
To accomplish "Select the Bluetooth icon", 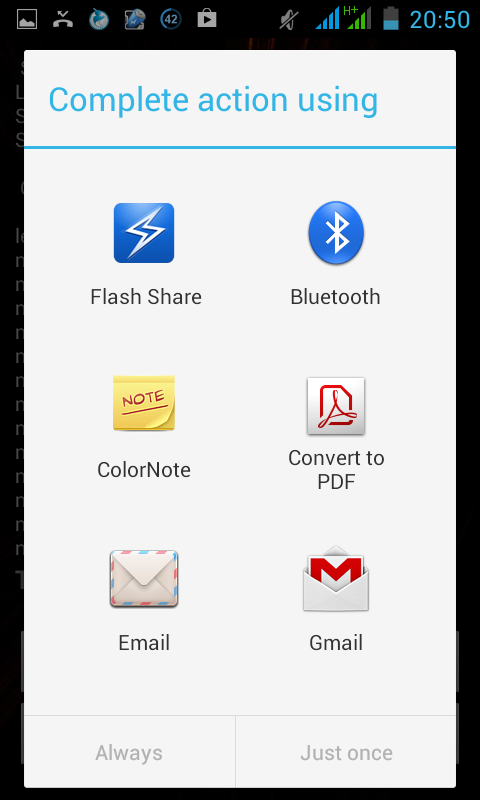I will [336, 233].
